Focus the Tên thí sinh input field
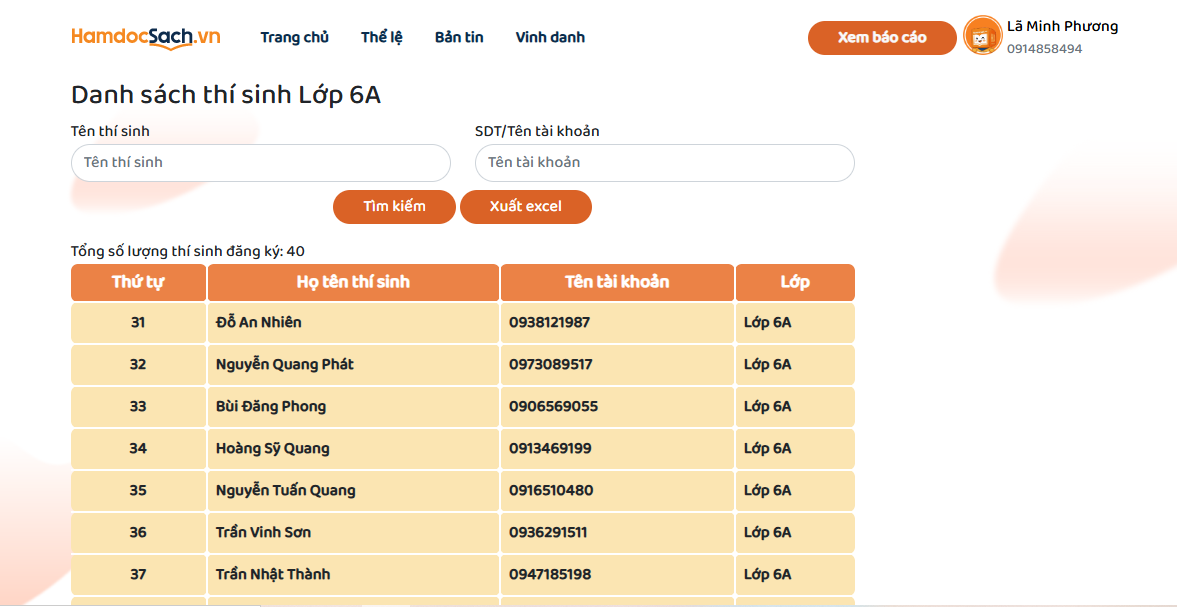1177x607 pixels. [x=260, y=163]
